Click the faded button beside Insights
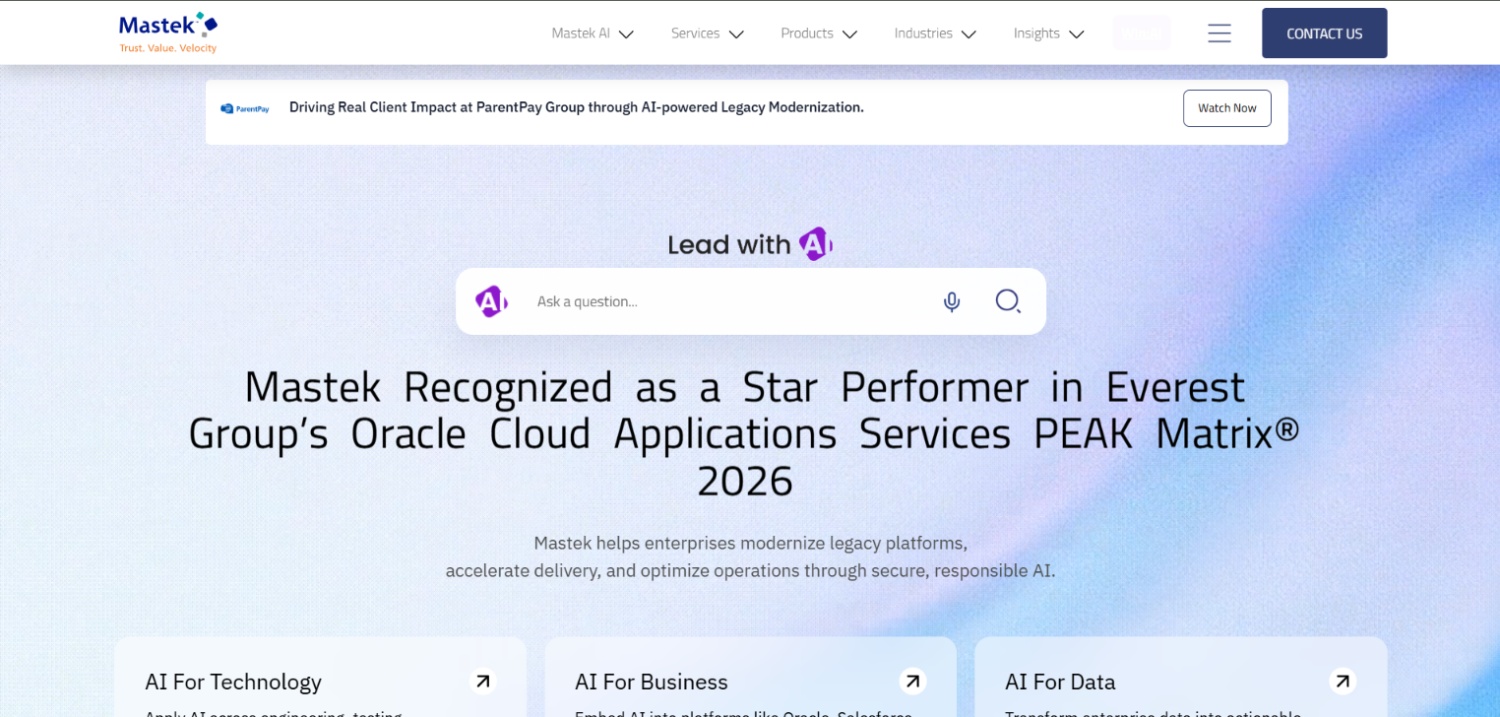This screenshot has width=1500, height=717. (x=1141, y=33)
